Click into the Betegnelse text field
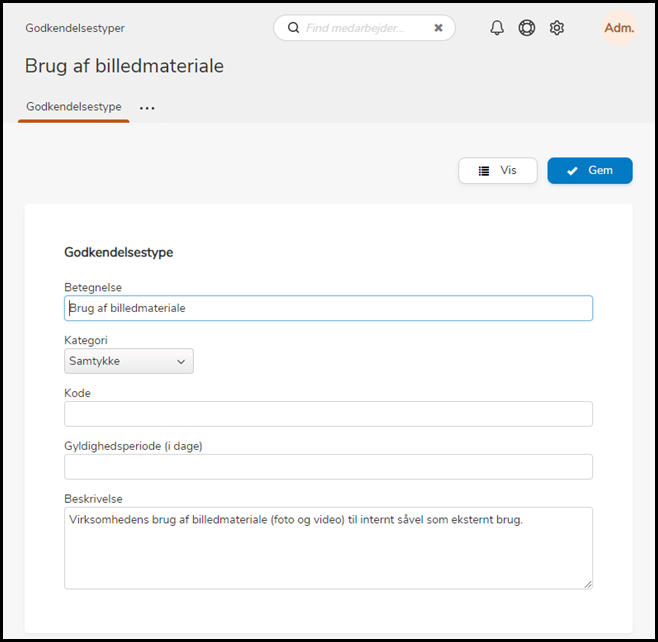 coord(328,308)
